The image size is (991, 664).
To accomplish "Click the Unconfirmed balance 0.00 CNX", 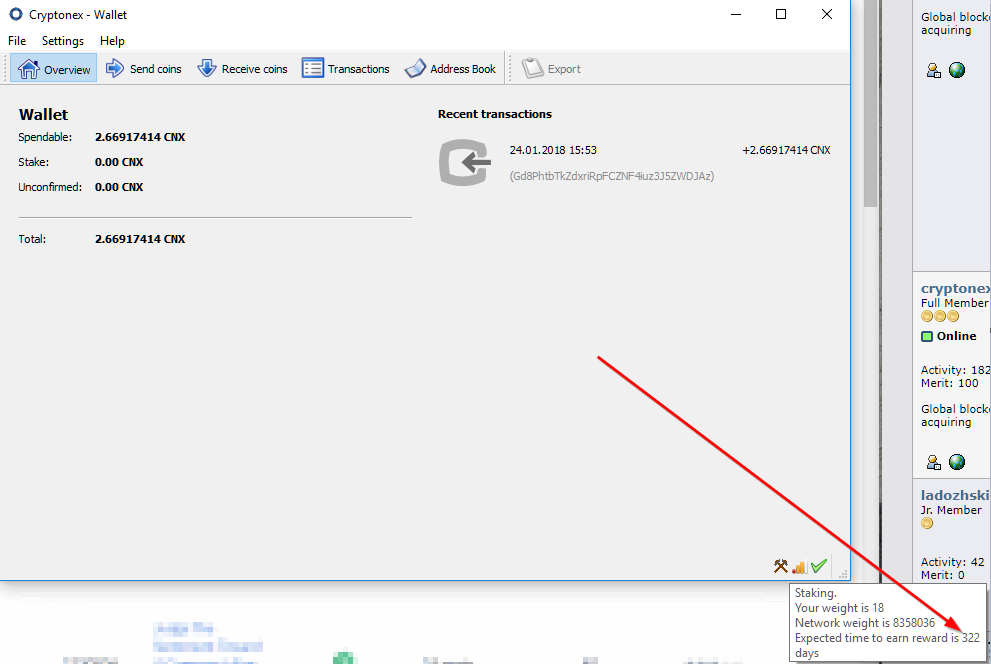I will pos(119,187).
